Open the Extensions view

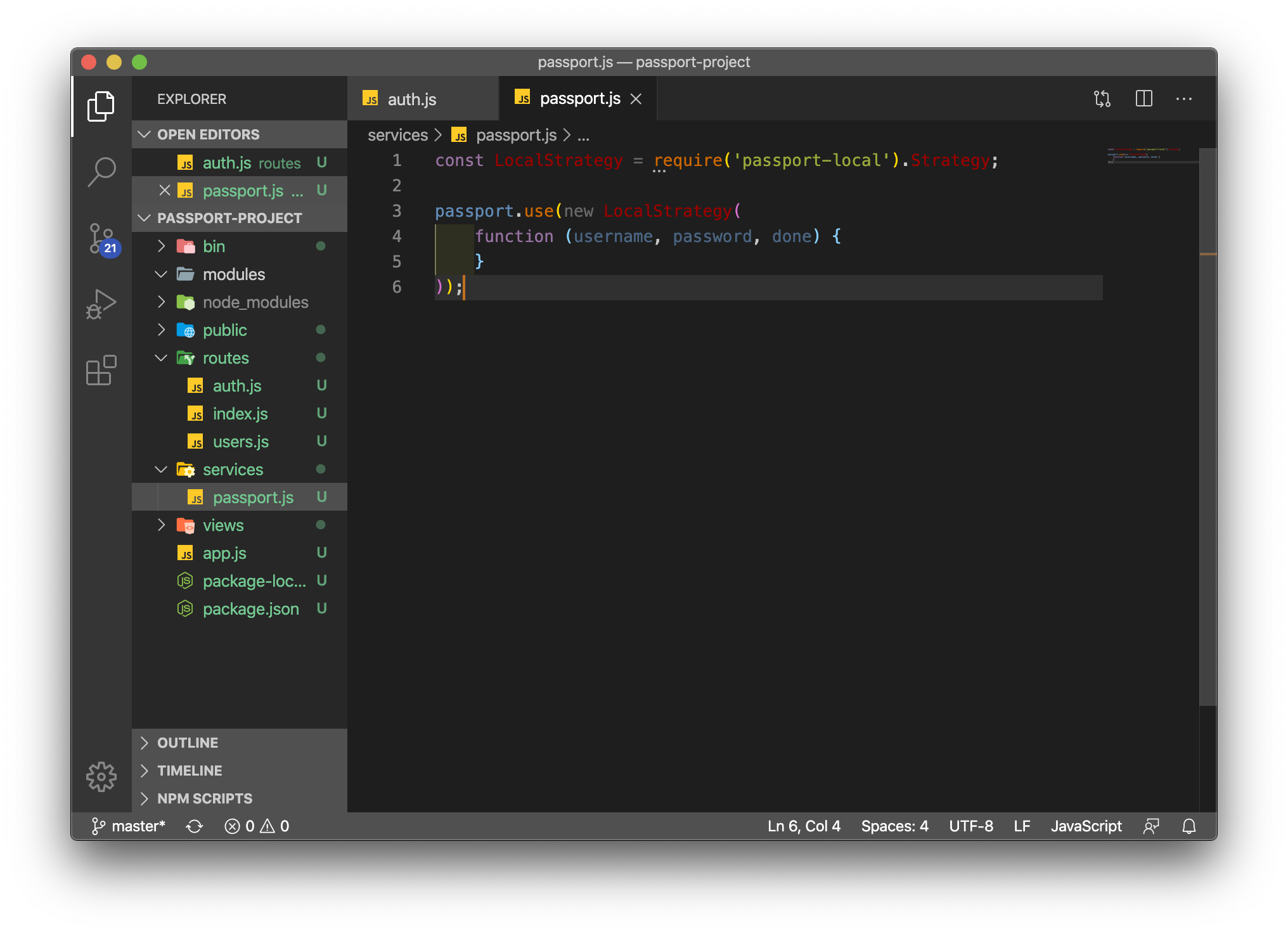tap(101, 371)
